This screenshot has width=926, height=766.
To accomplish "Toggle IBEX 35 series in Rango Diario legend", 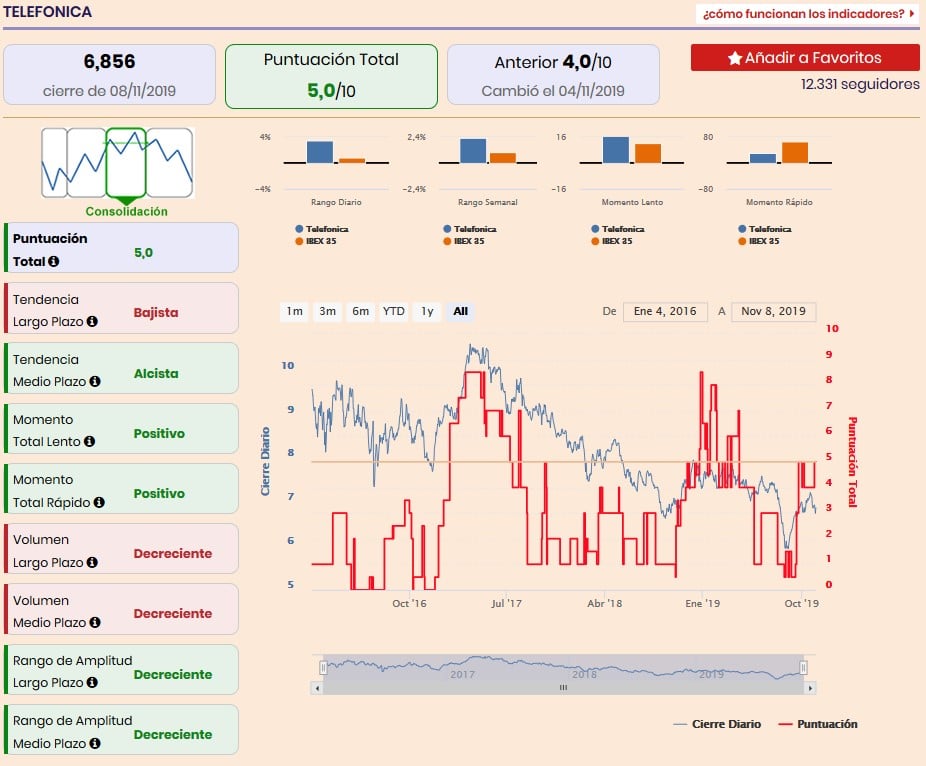I will (316, 241).
